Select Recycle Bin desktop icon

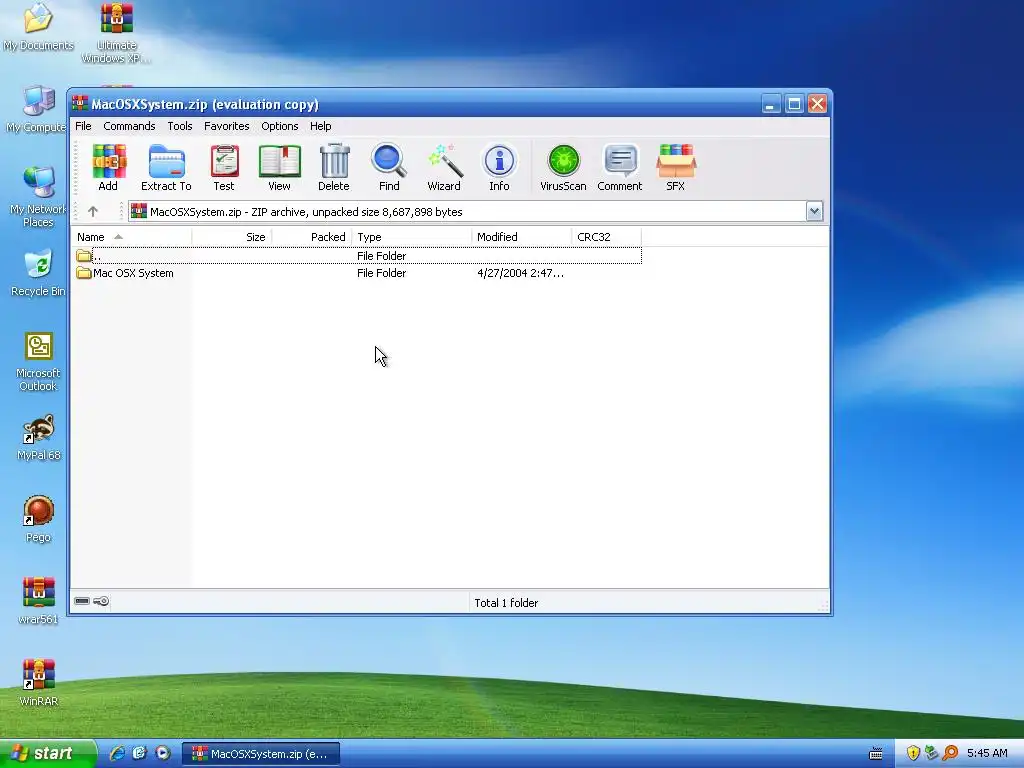pos(38,273)
